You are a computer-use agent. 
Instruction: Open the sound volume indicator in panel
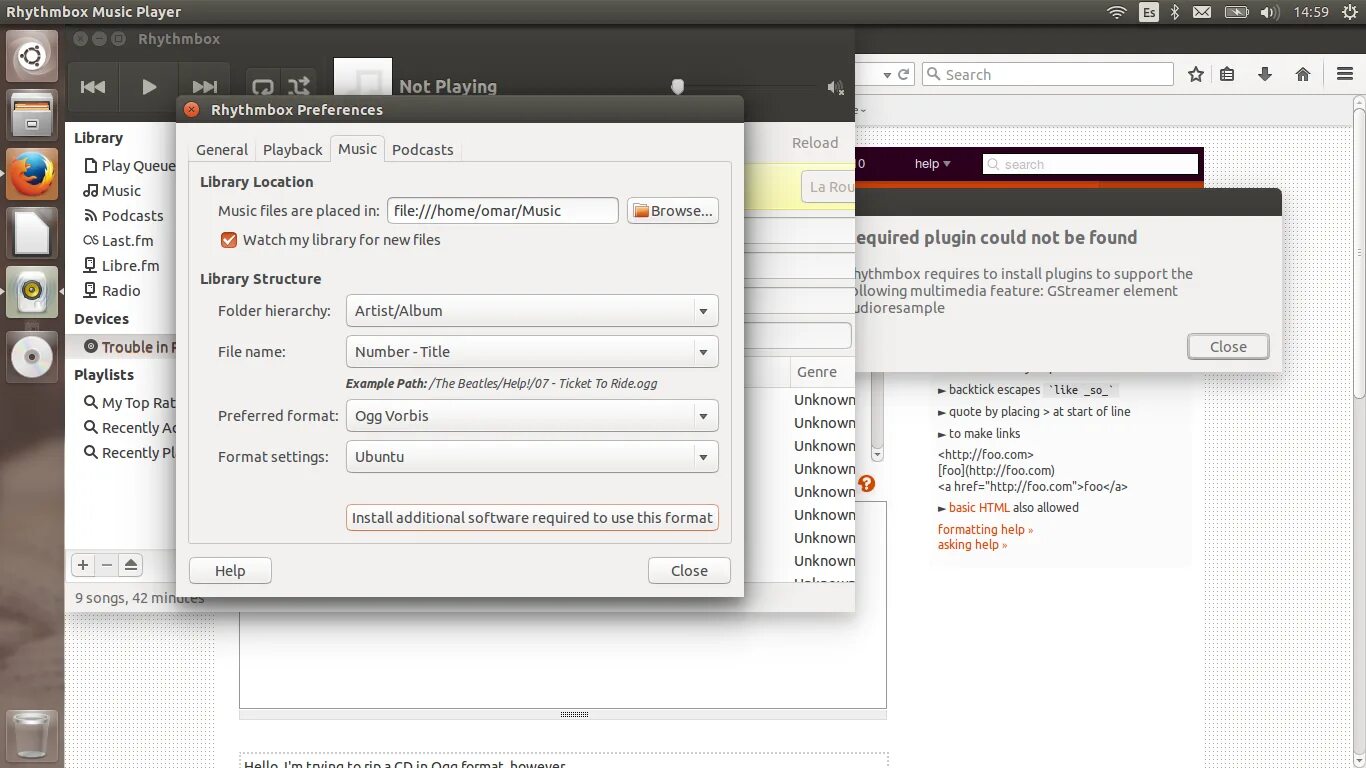pos(1269,12)
